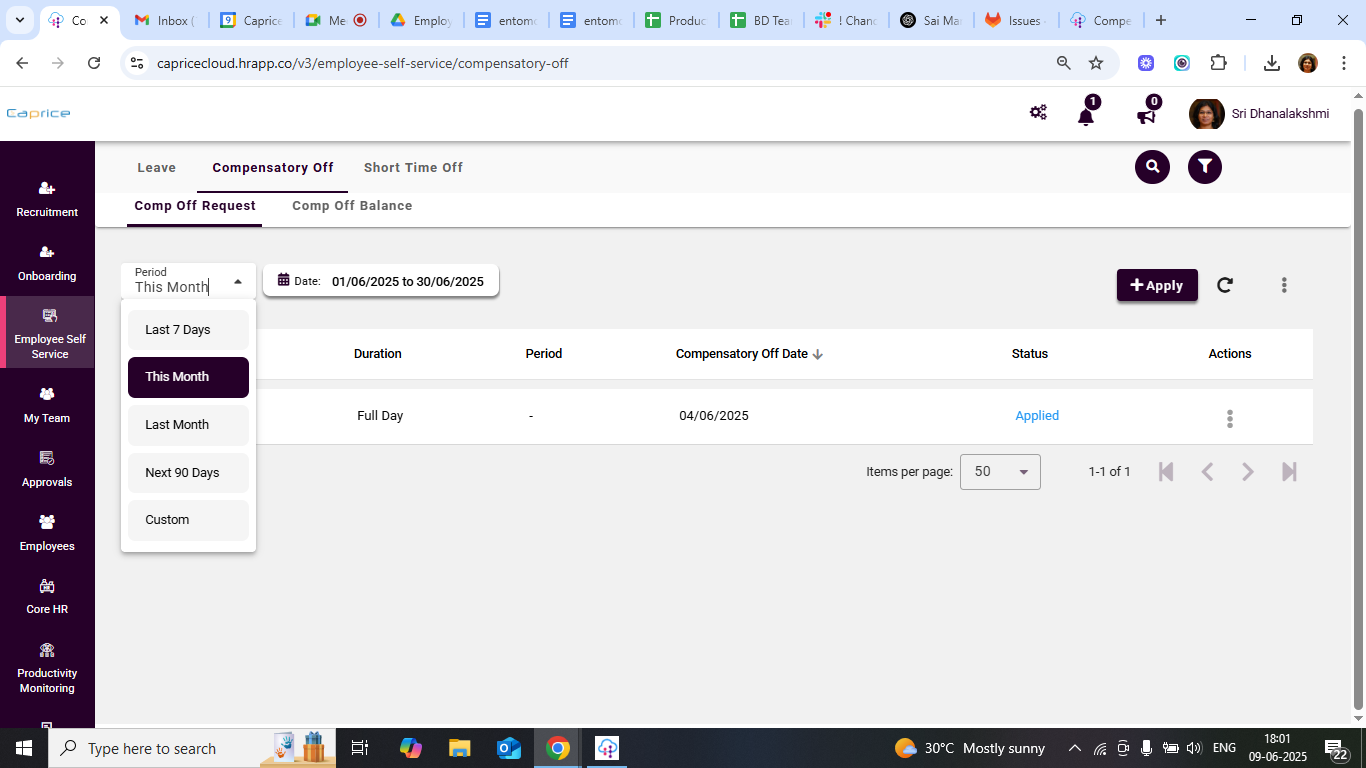Switch to the Short Time Off tab
Screen dimensions: 1366x768
tap(413, 168)
